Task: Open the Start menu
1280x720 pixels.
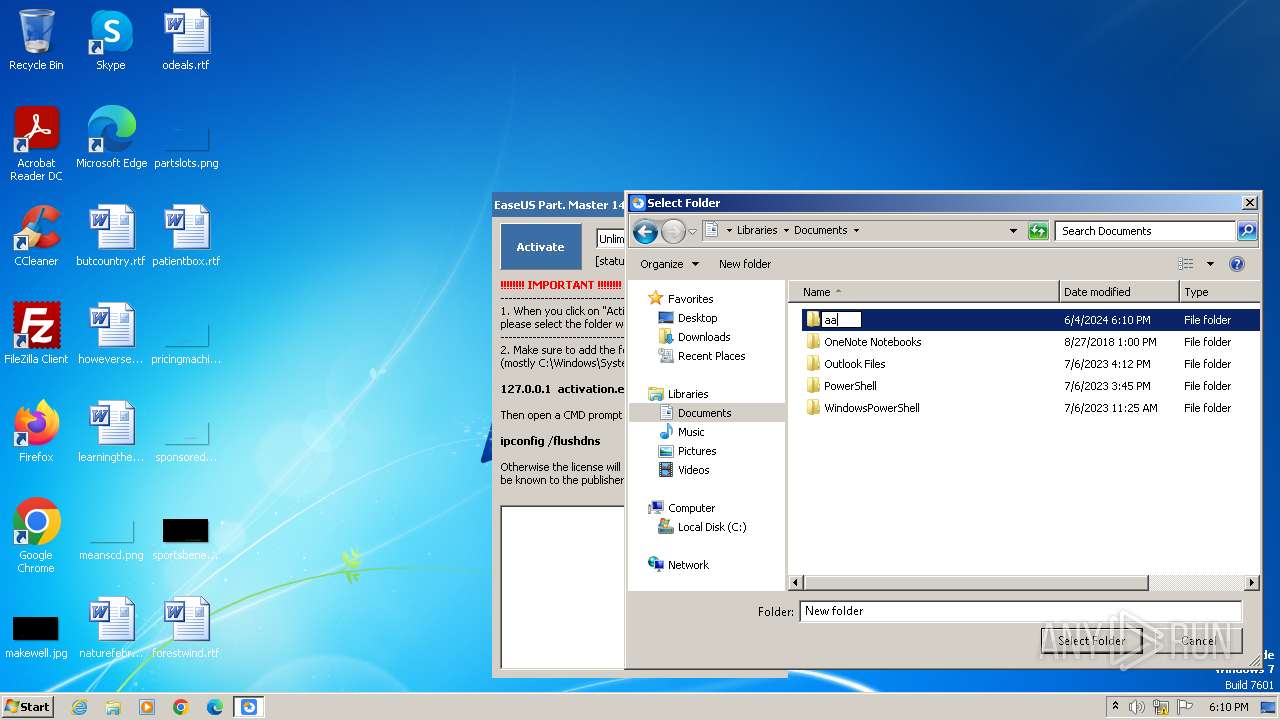Action: coord(28,707)
